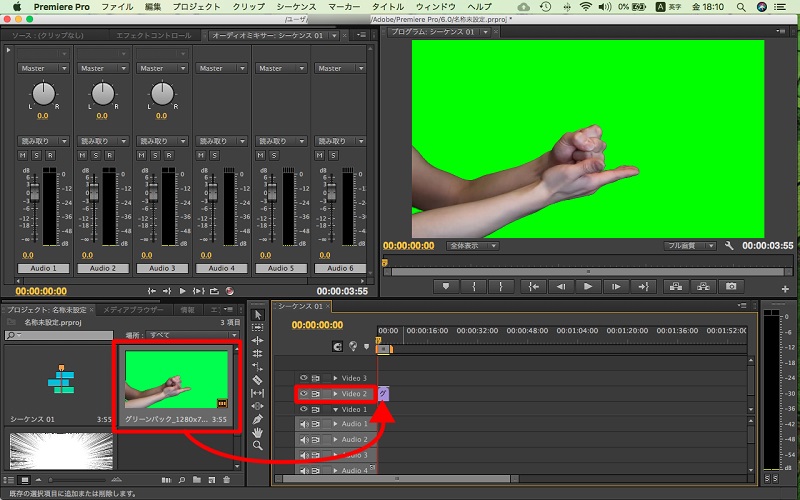Mute the Audio 1 mixer track with M
This screenshot has height=500, width=800.
tap(23, 156)
